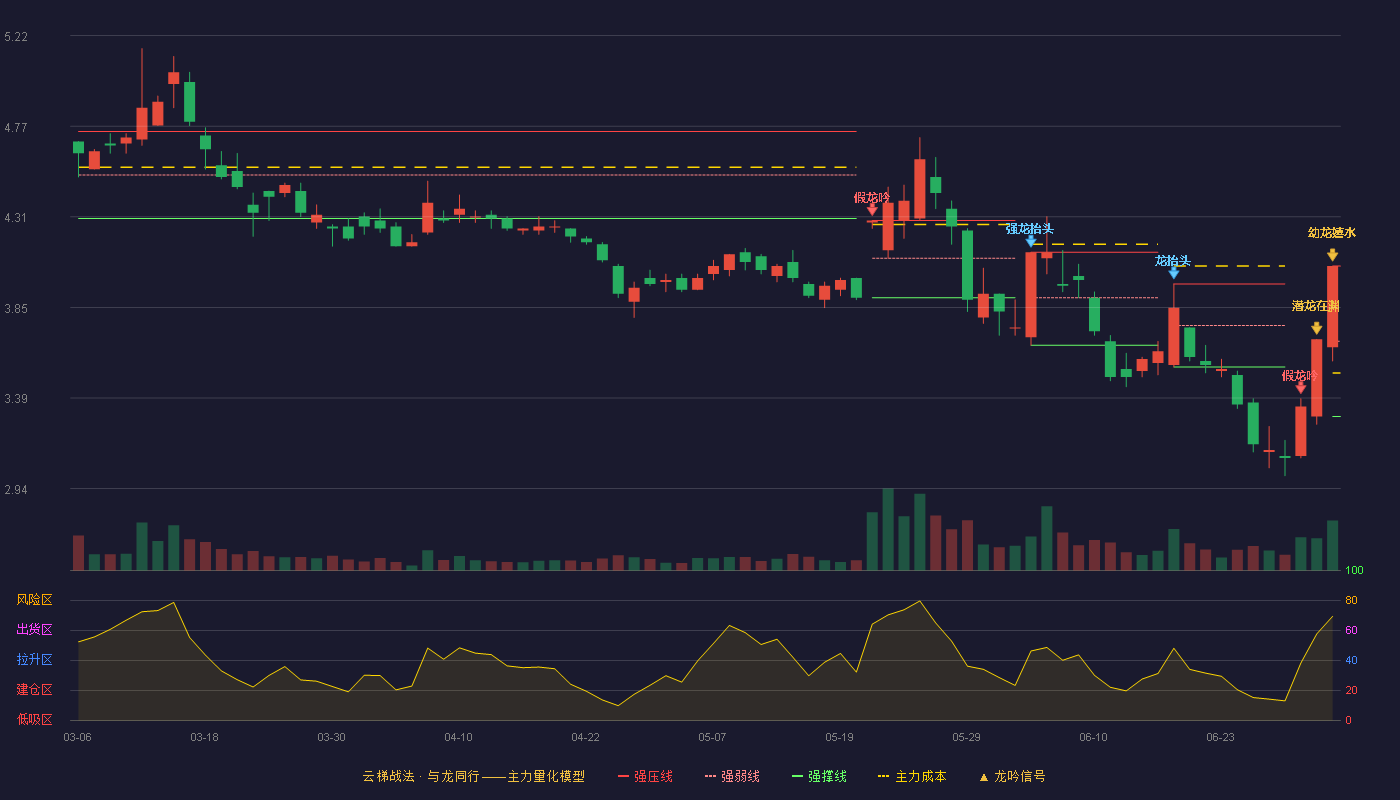Click the 假龙吟 red arrow near late June

(1300, 387)
